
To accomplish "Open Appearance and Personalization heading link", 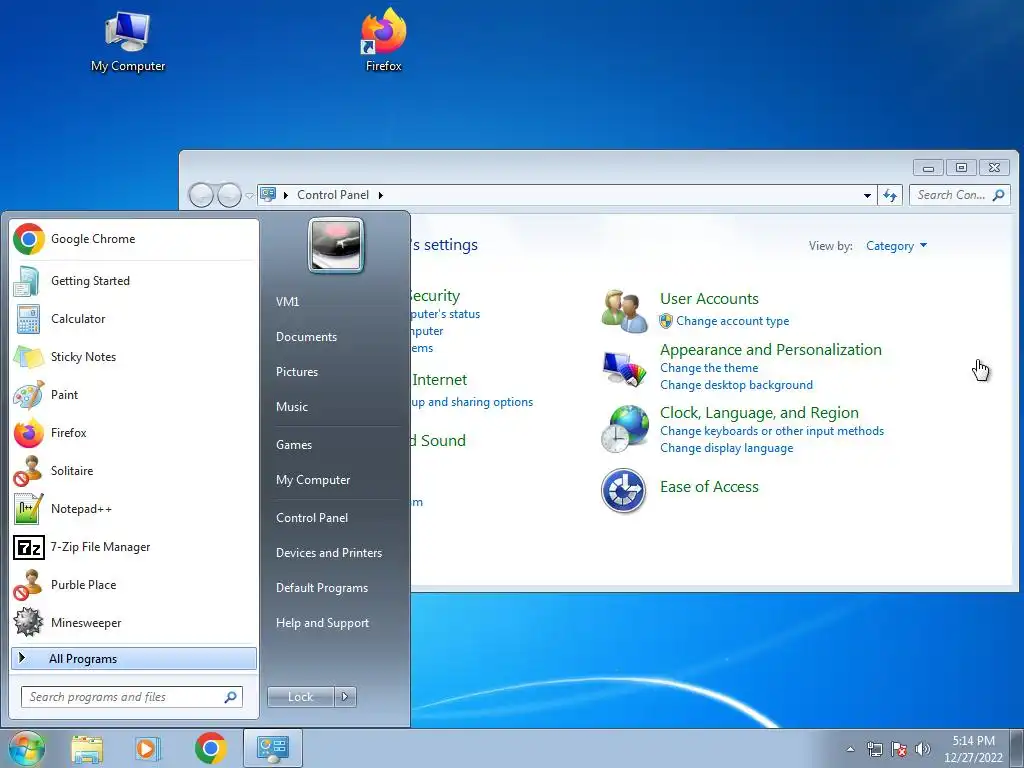I will click(771, 349).
